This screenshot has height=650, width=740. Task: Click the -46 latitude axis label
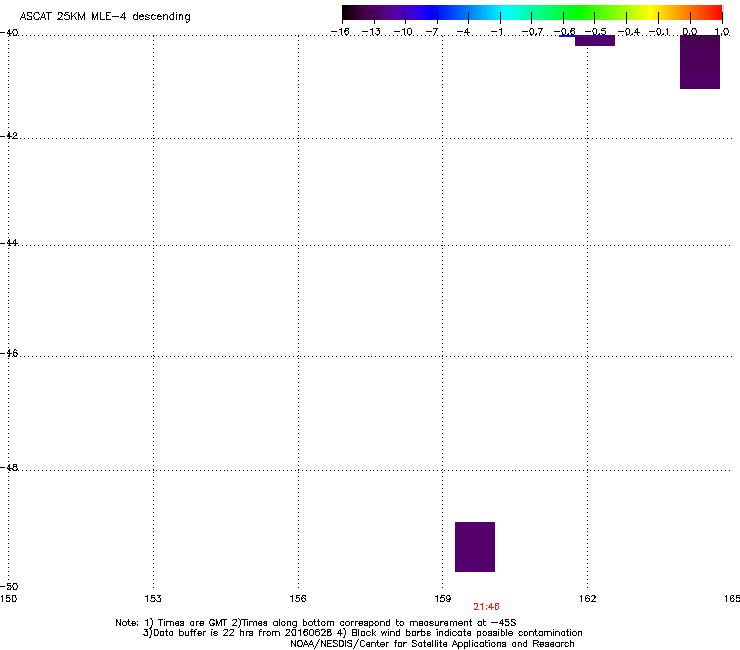(9, 354)
